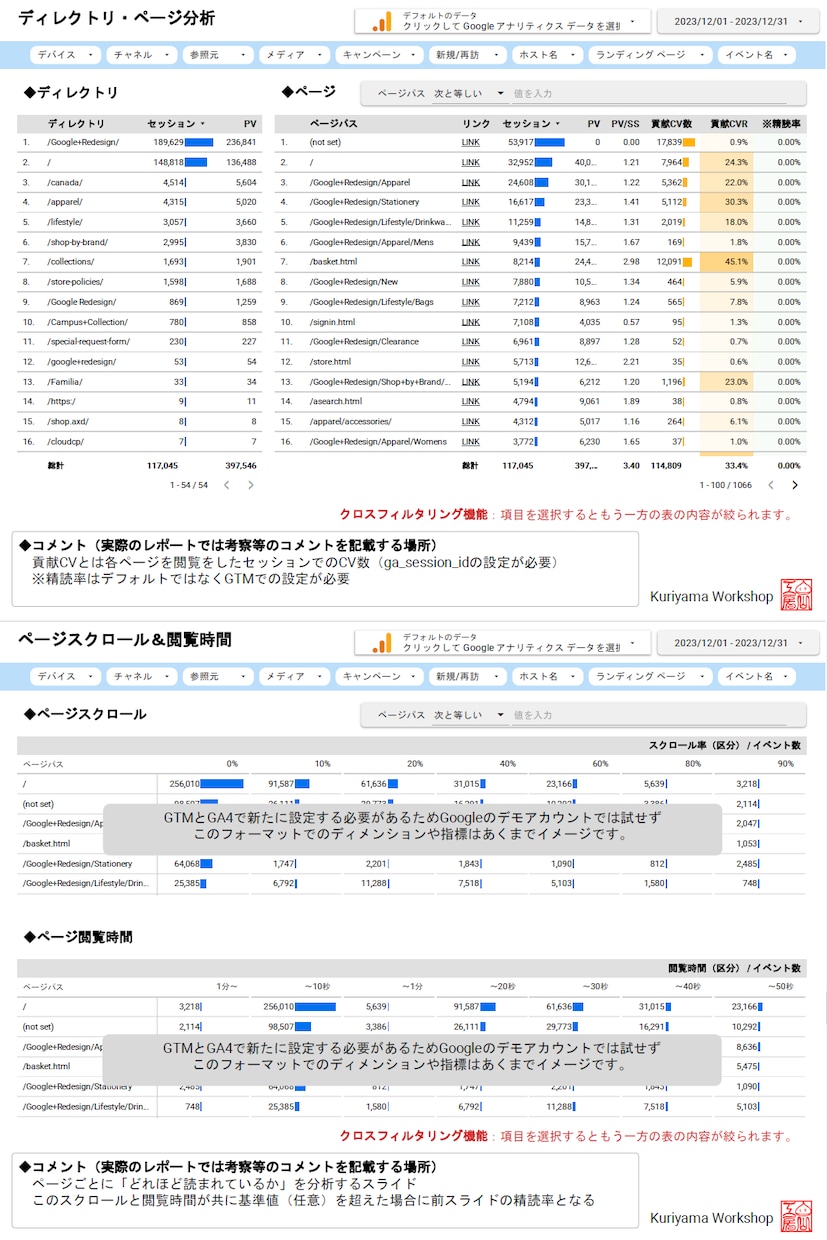The width and height of the screenshot is (827, 1240).
Task: Select the /store-policies/ directory row
Action: tap(140, 282)
